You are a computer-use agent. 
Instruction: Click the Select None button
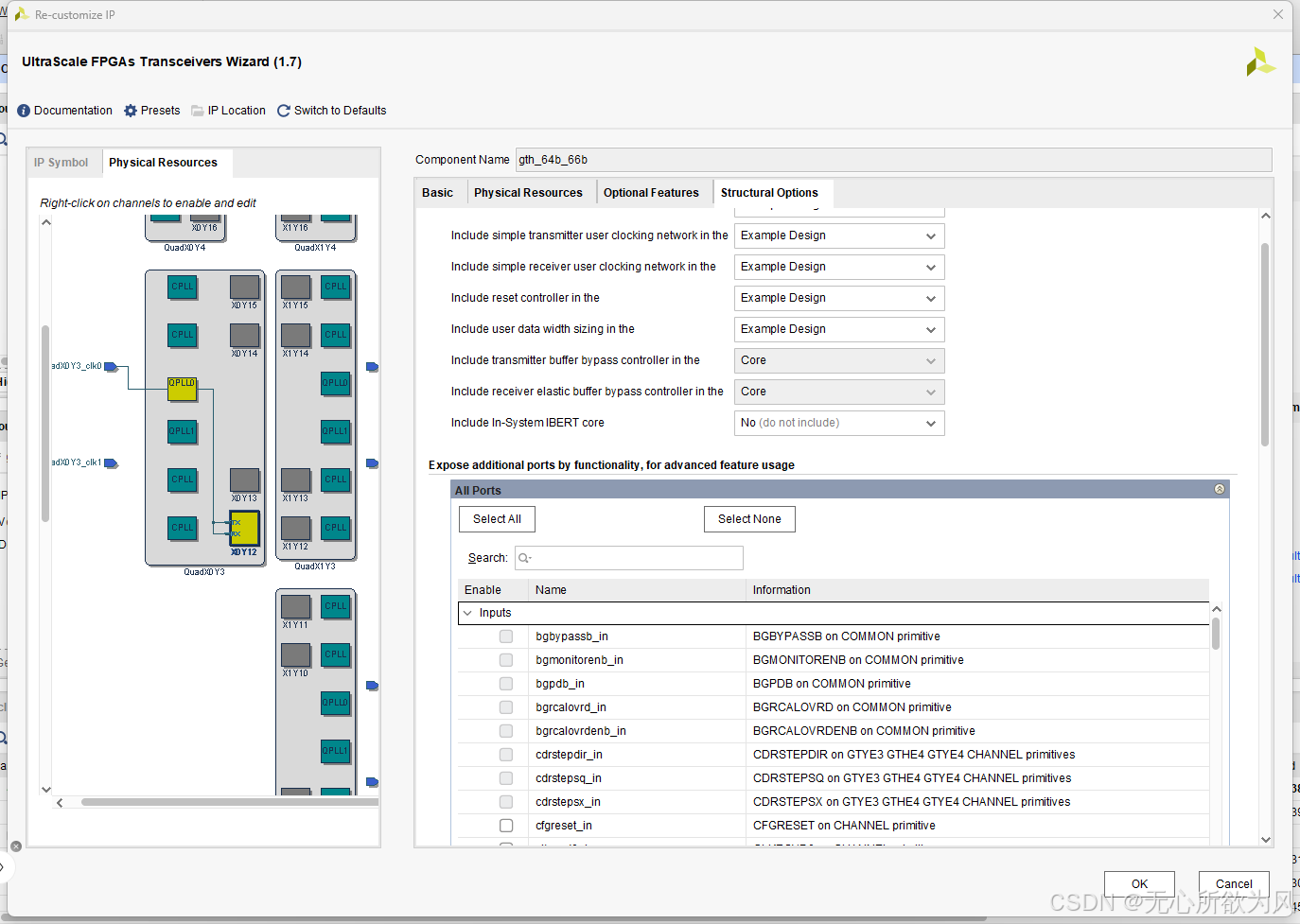click(x=749, y=519)
